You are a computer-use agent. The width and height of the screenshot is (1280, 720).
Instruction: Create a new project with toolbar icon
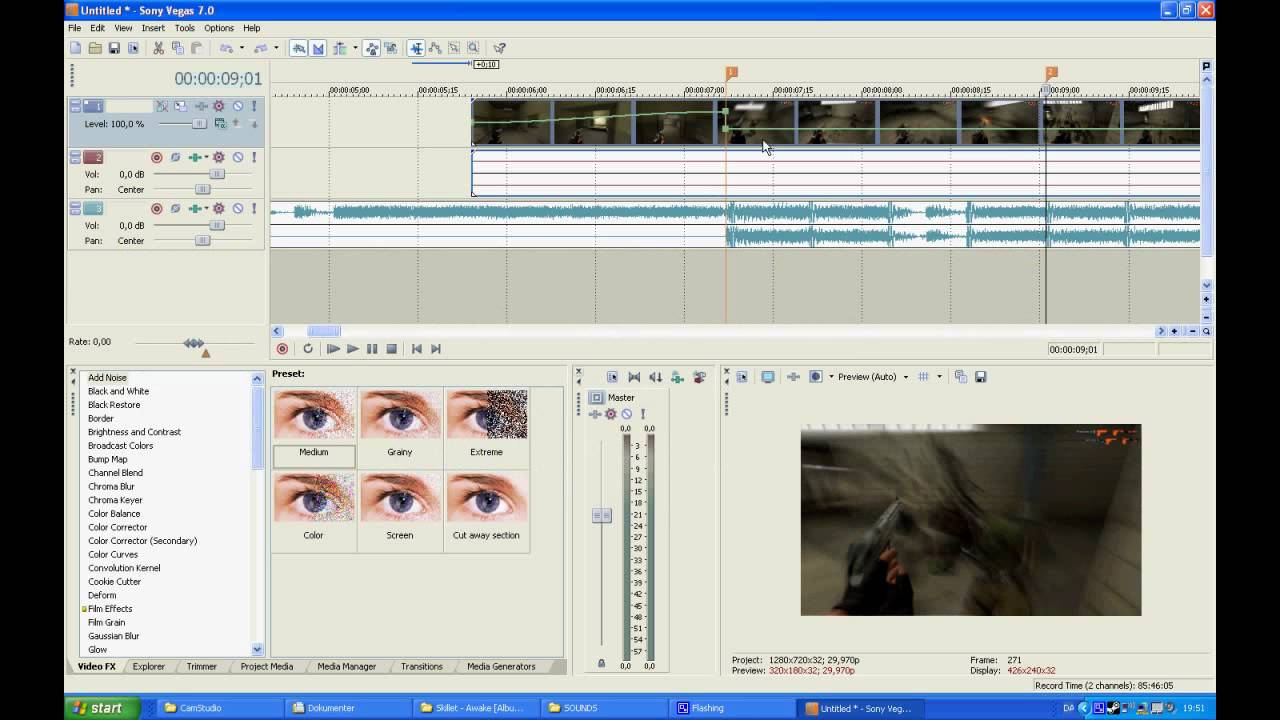coord(75,48)
